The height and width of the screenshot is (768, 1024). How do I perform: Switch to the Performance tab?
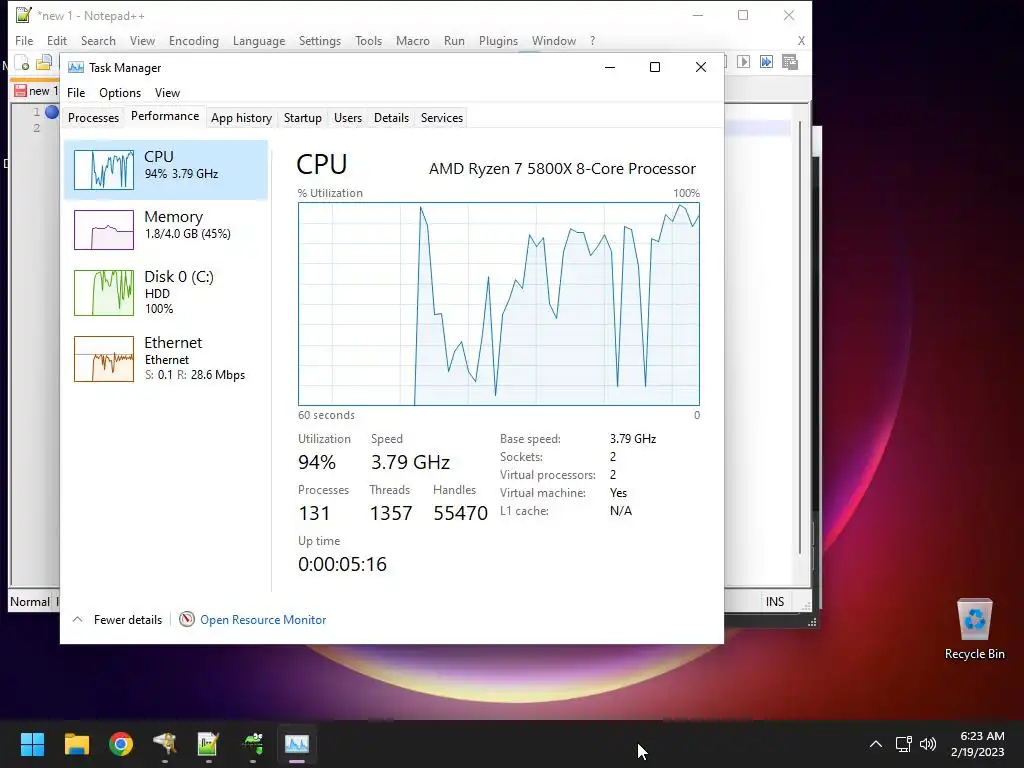[x=165, y=116]
